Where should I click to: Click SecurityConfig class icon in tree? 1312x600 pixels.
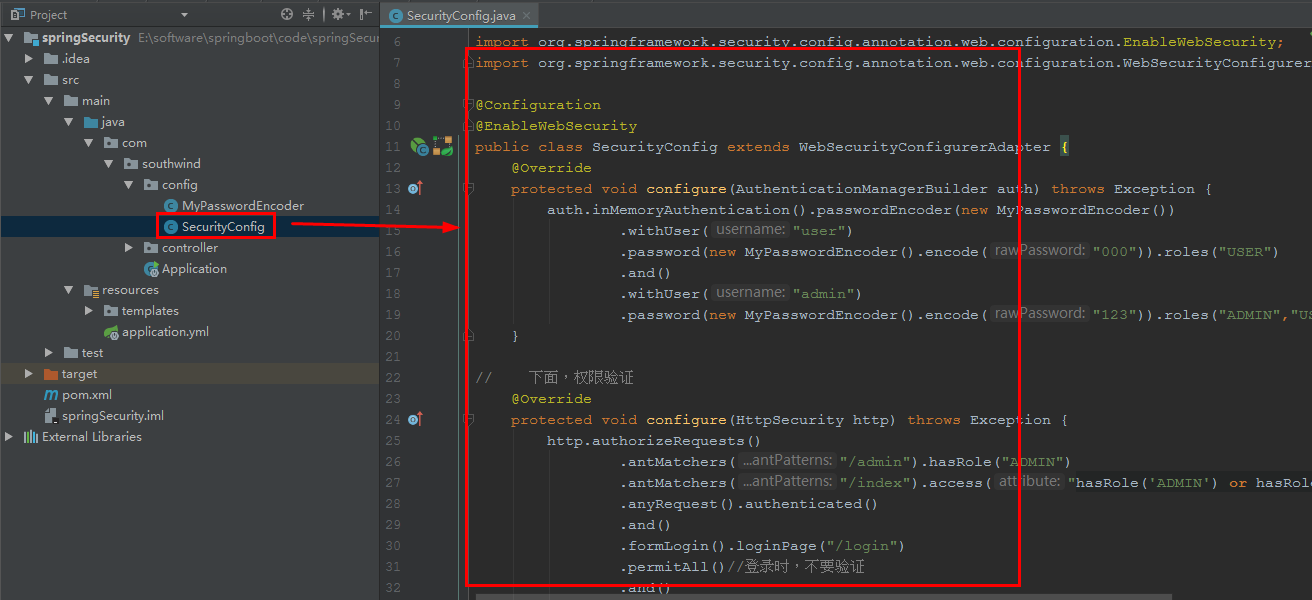[170, 227]
